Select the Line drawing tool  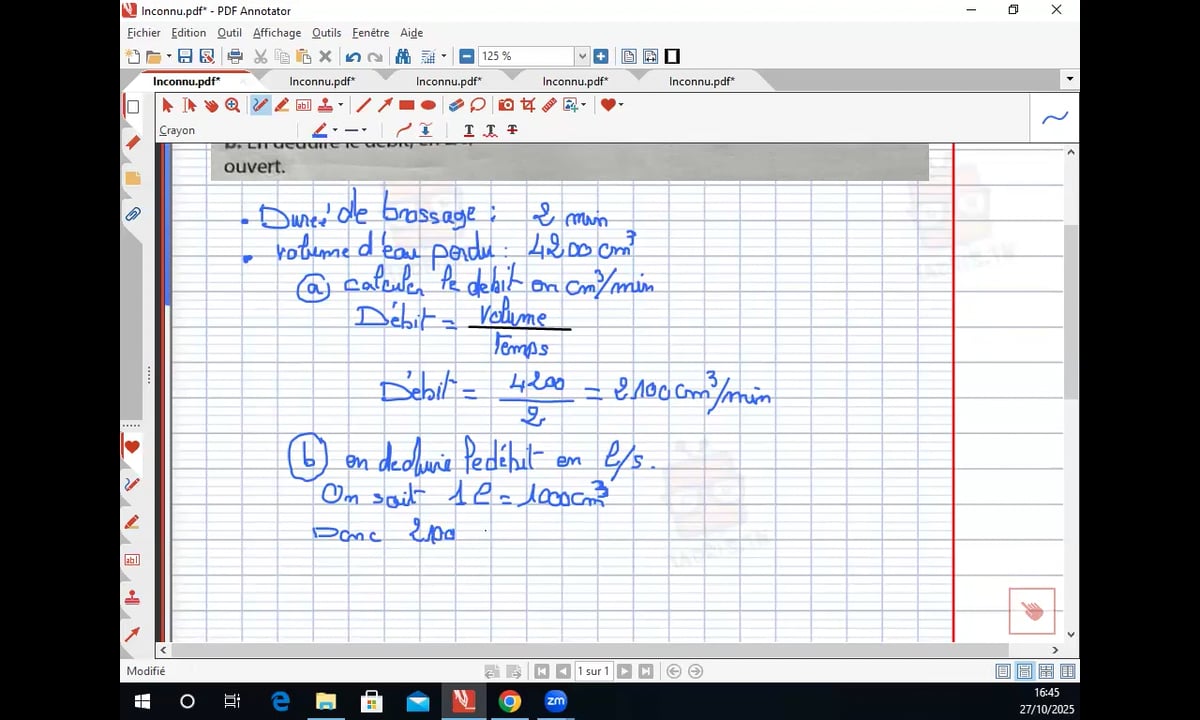point(364,104)
